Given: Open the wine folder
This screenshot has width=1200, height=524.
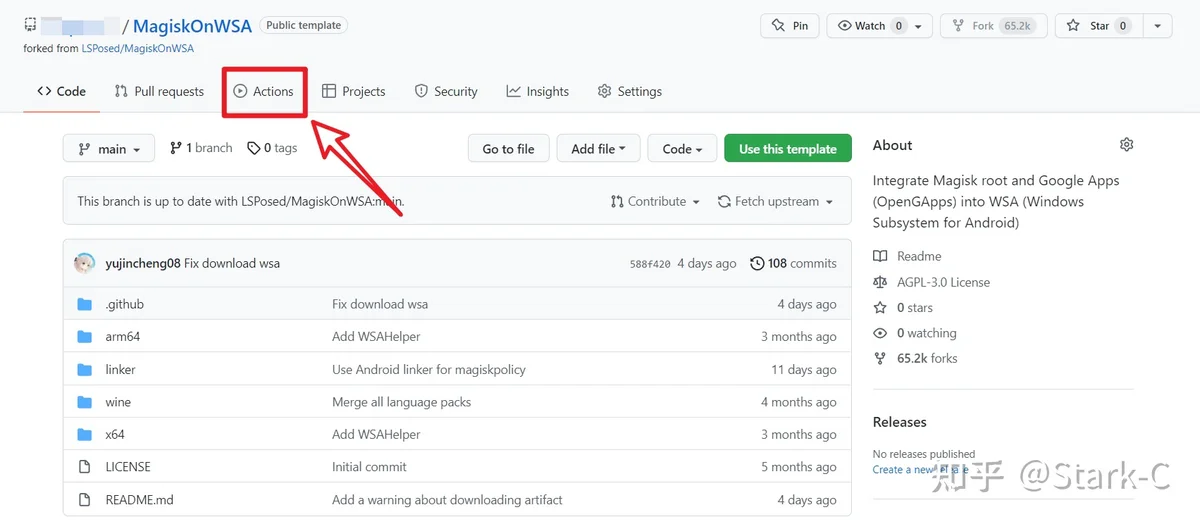Looking at the screenshot, I should (118, 402).
